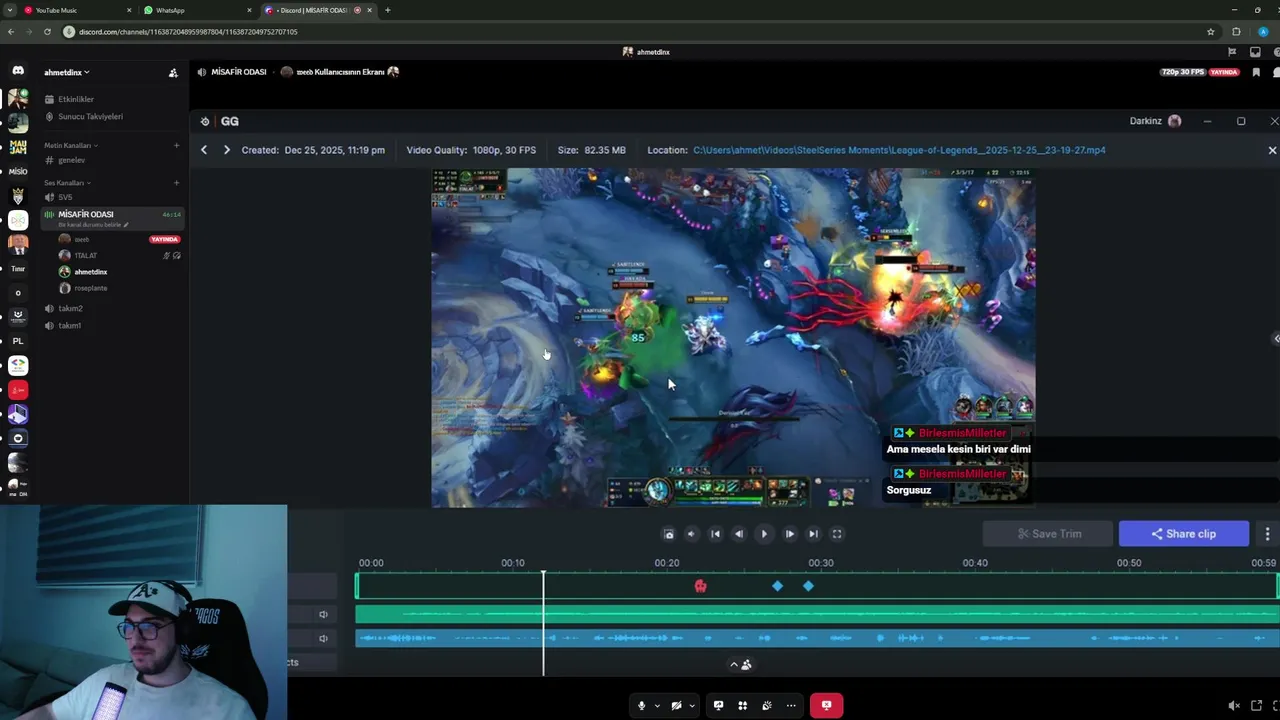Play the clip in GG editor
1280x720 pixels.
[764, 534]
